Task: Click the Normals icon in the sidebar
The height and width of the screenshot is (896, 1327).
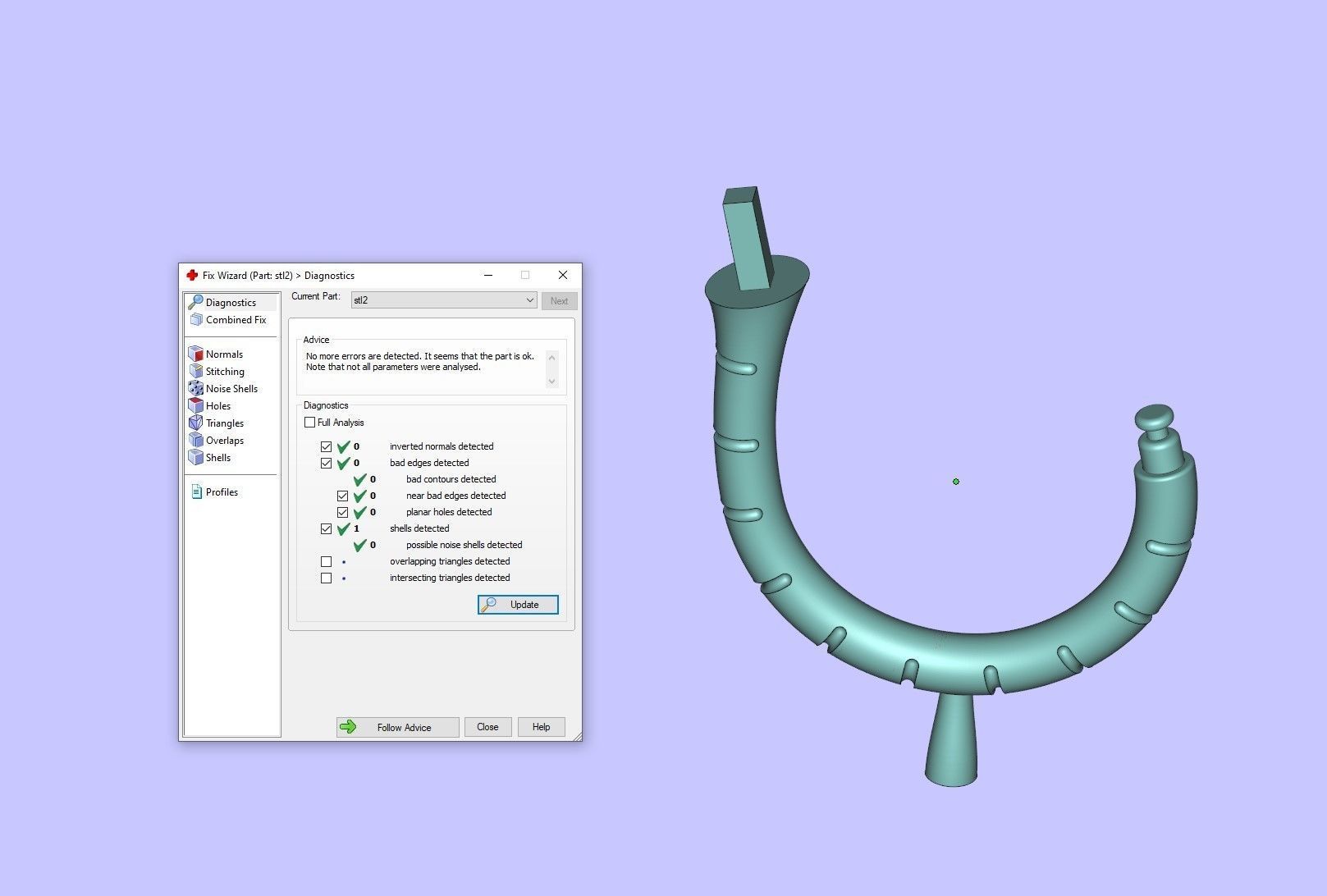Action: tap(195, 354)
